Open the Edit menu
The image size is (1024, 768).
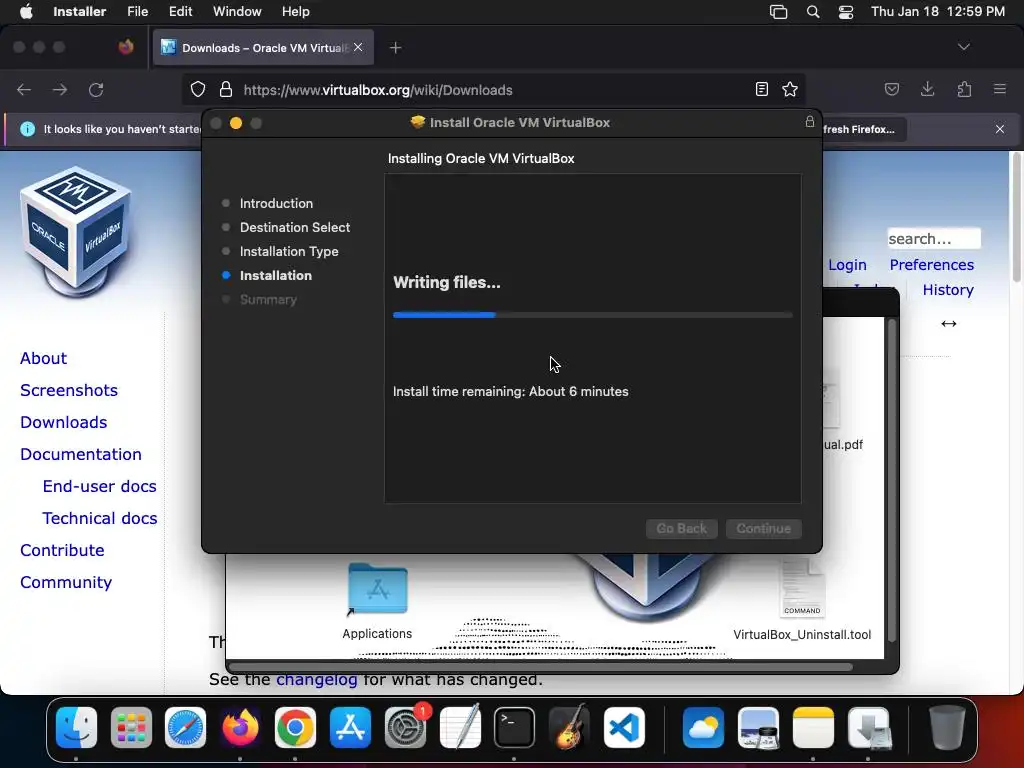coord(180,12)
